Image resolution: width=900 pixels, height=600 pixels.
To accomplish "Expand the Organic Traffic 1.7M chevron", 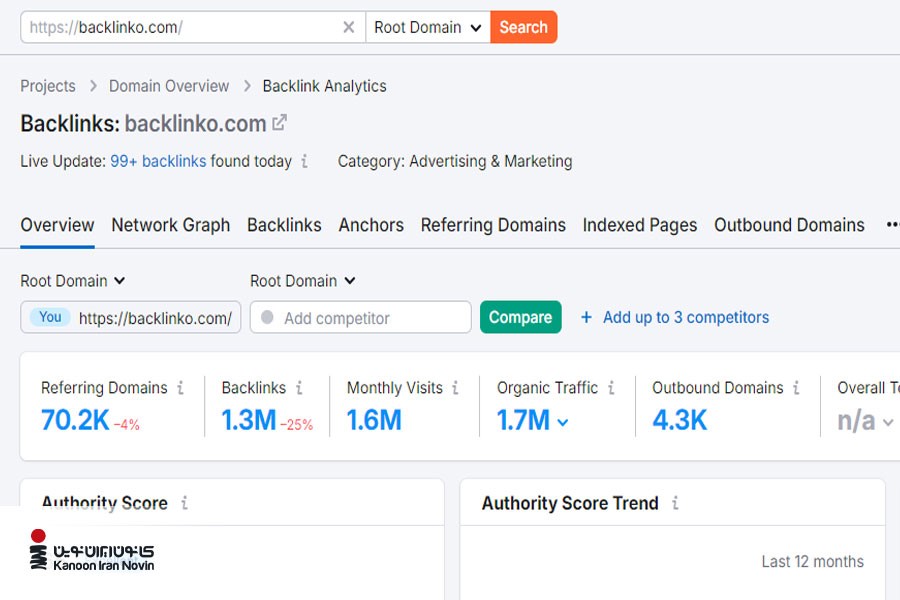I will click(x=563, y=423).
